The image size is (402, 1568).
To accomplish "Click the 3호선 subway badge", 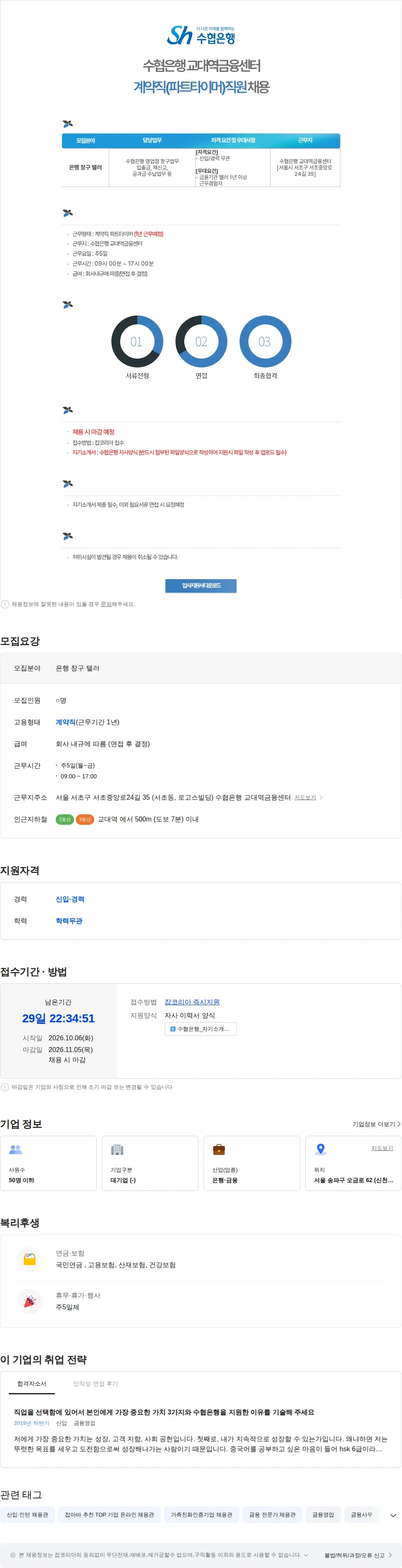I will tap(85, 819).
